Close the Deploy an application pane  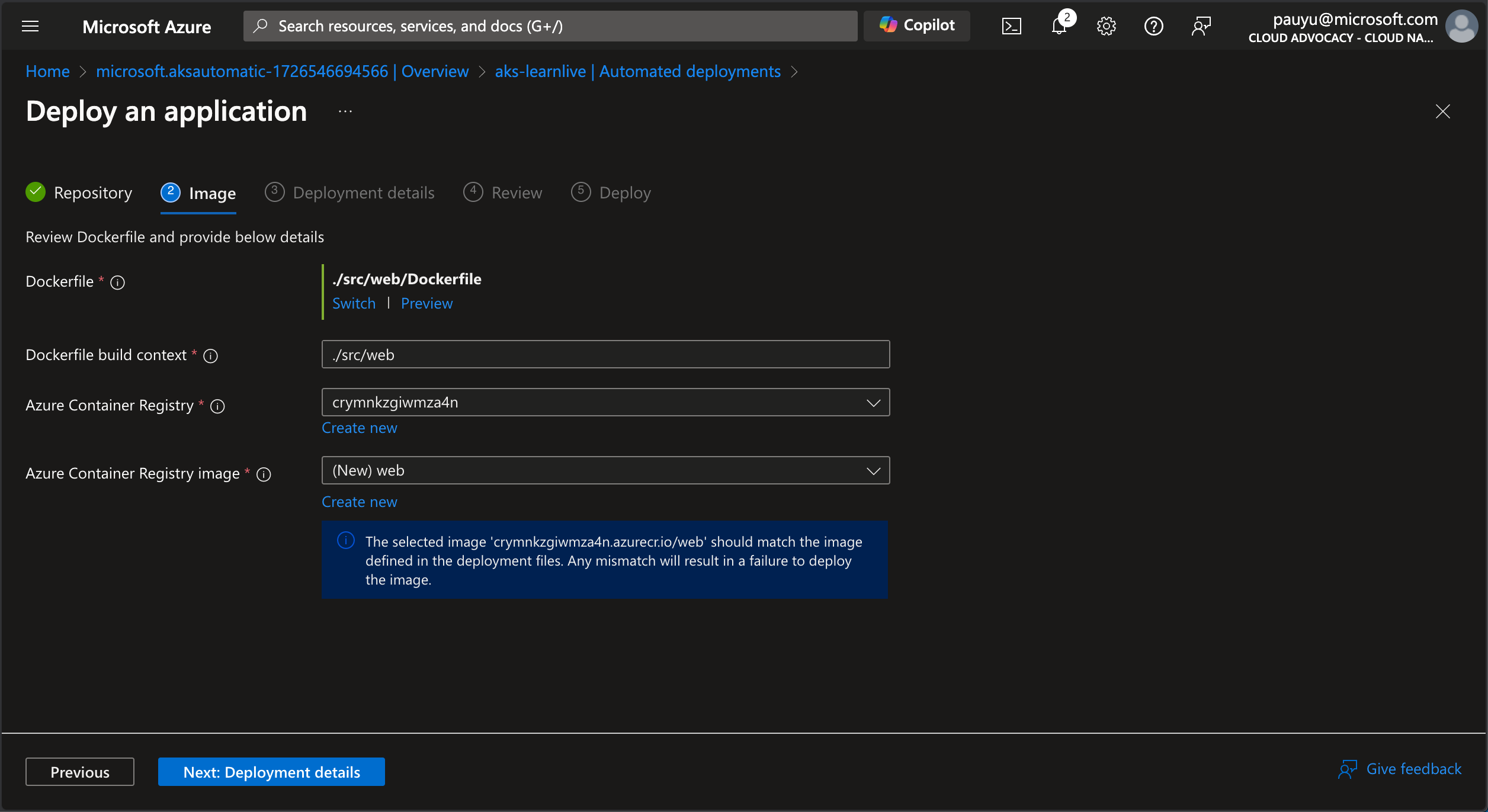click(1443, 111)
